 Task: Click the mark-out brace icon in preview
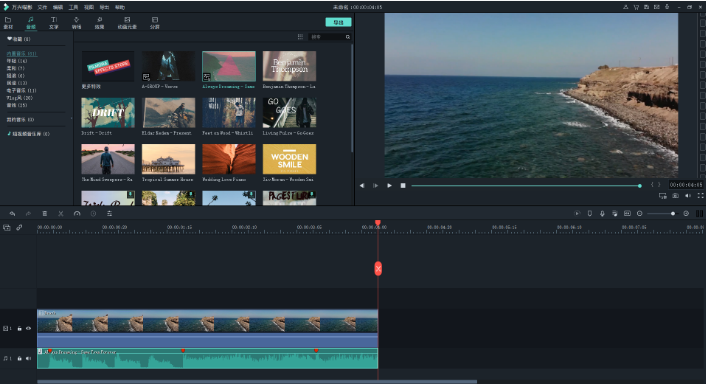click(x=659, y=185)
